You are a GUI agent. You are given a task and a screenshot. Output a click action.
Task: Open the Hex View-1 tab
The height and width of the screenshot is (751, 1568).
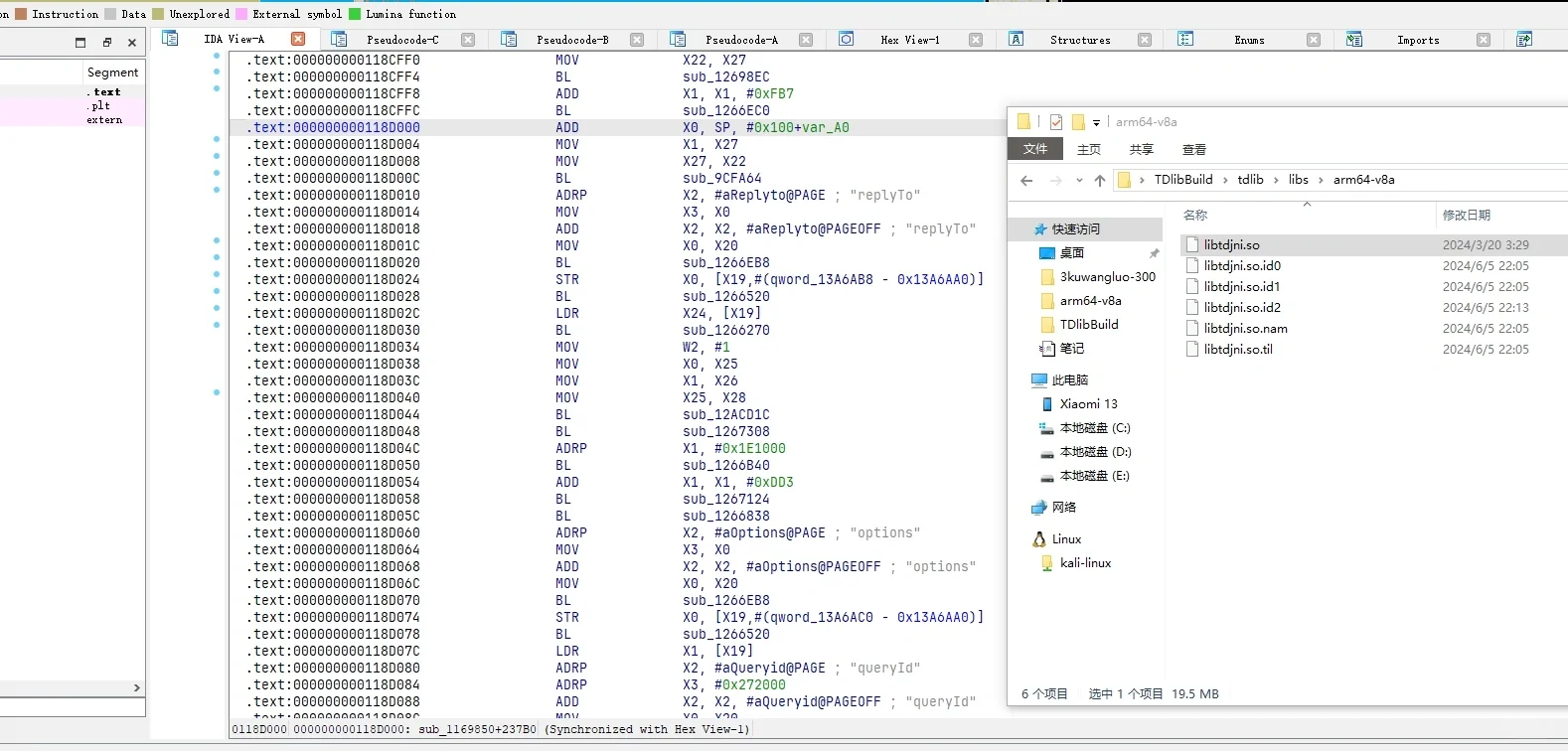coord(910,40)
